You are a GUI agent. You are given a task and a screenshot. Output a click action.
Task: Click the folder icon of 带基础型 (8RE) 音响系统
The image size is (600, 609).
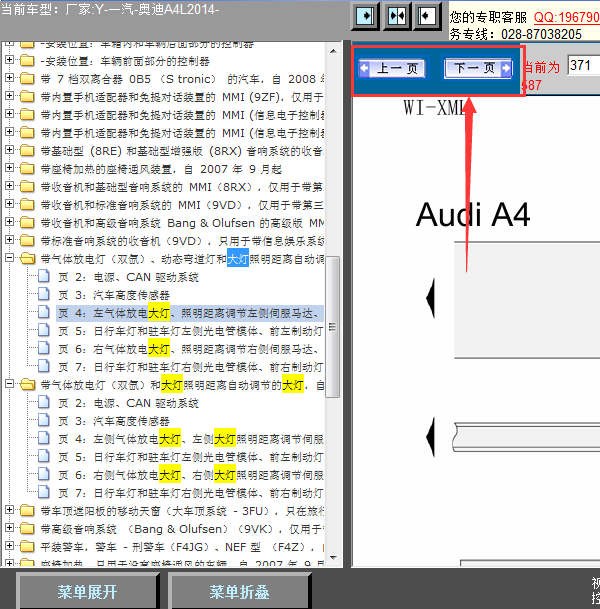pyautogui.click(x=27, y=150)
